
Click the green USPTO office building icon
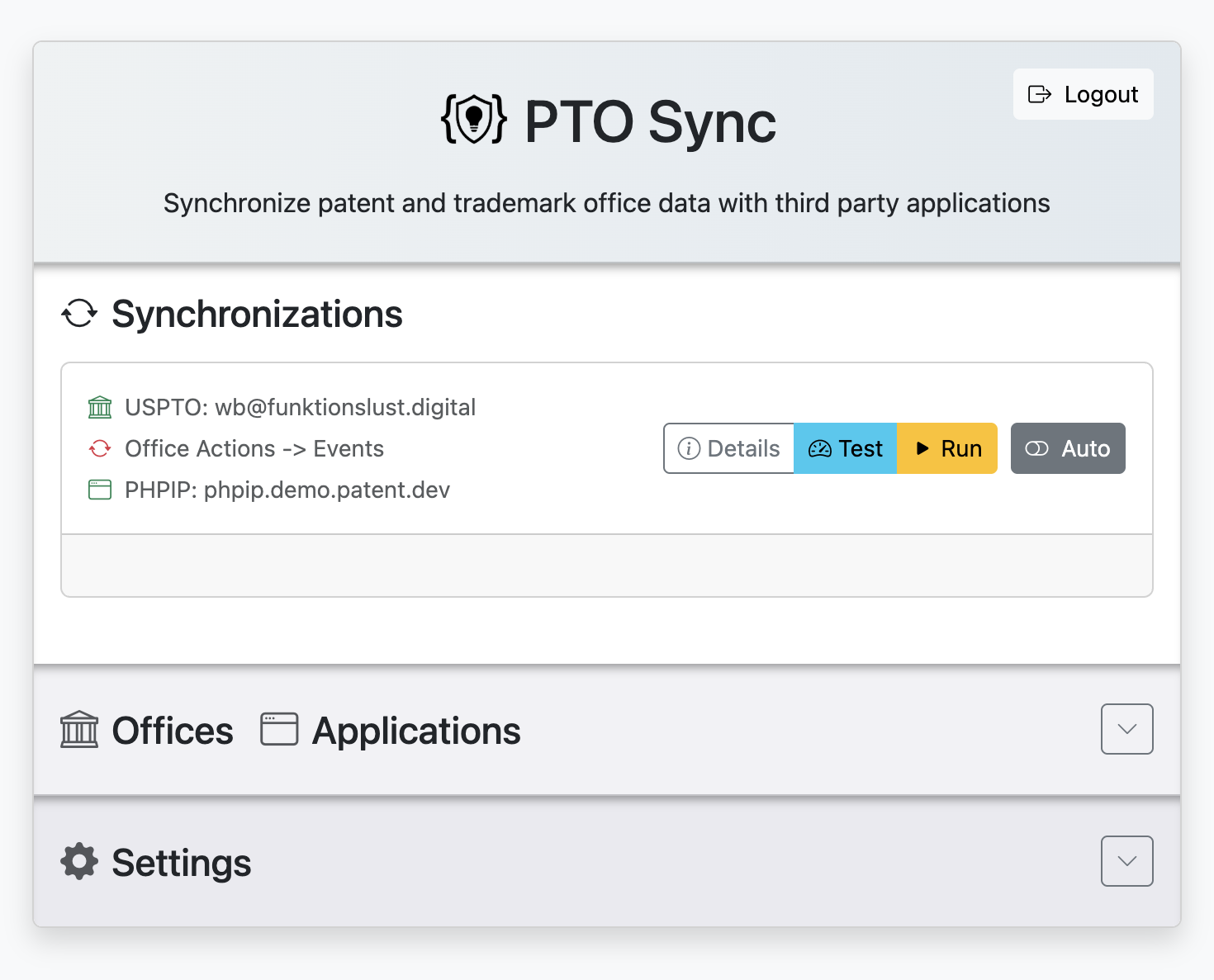[x=100, y=407]
